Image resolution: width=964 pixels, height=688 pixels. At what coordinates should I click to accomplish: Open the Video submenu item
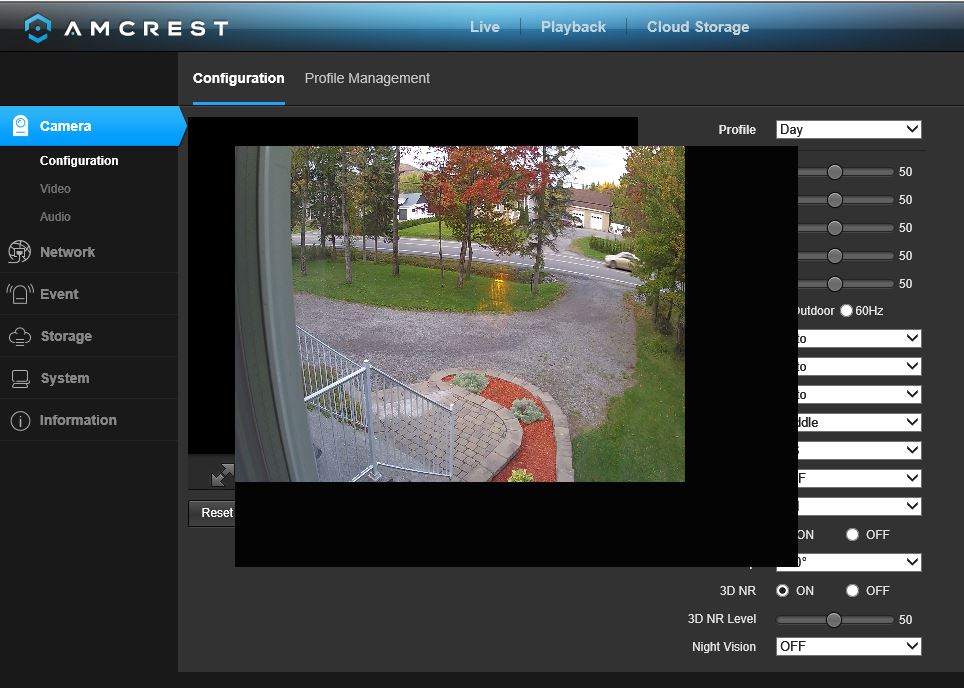(55, 189)
